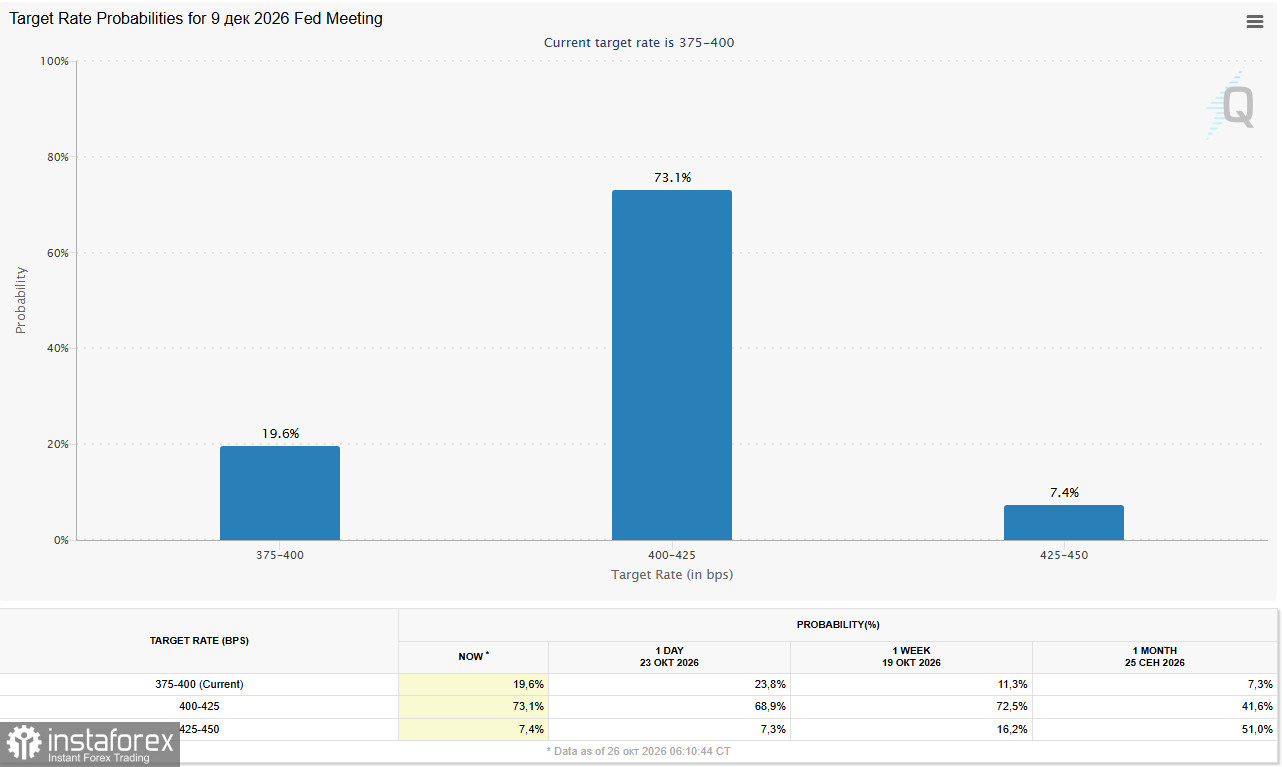Click the NOW cell showing 19,6%
Viewport: 1282px width, 767px height.
point(473,684)
